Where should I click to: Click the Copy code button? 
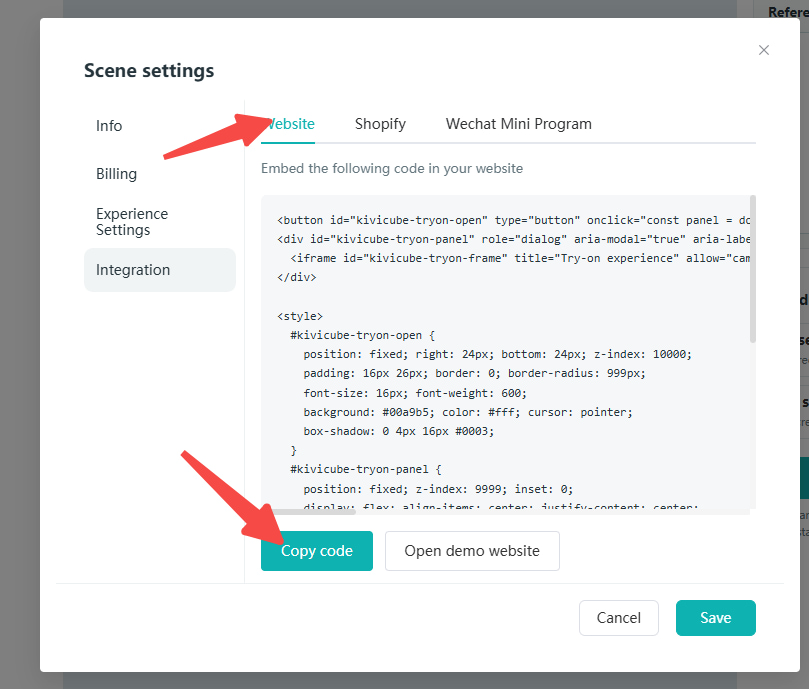317,551
